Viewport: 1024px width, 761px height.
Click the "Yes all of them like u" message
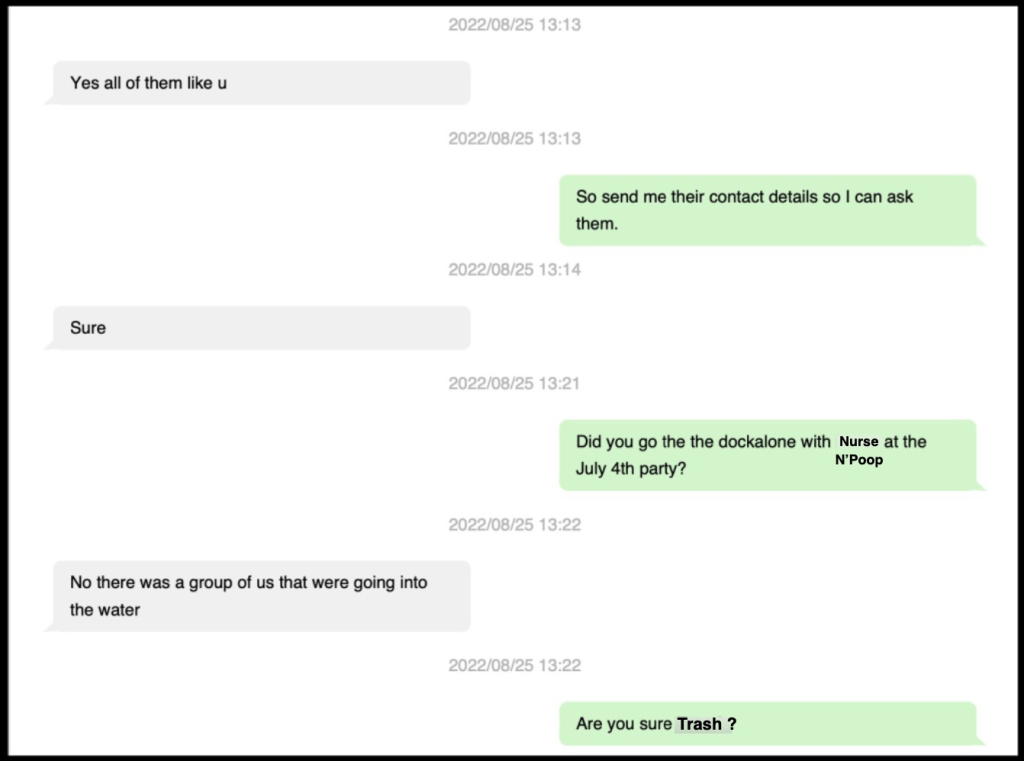click(259, 83)
